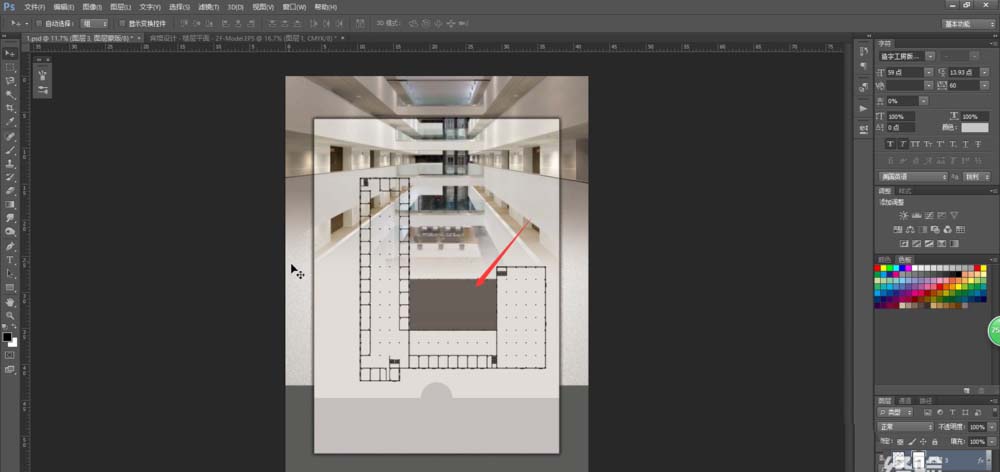Apply Faux Bold text style
This screenshot has height=472, width=1000.
[890, 145]
